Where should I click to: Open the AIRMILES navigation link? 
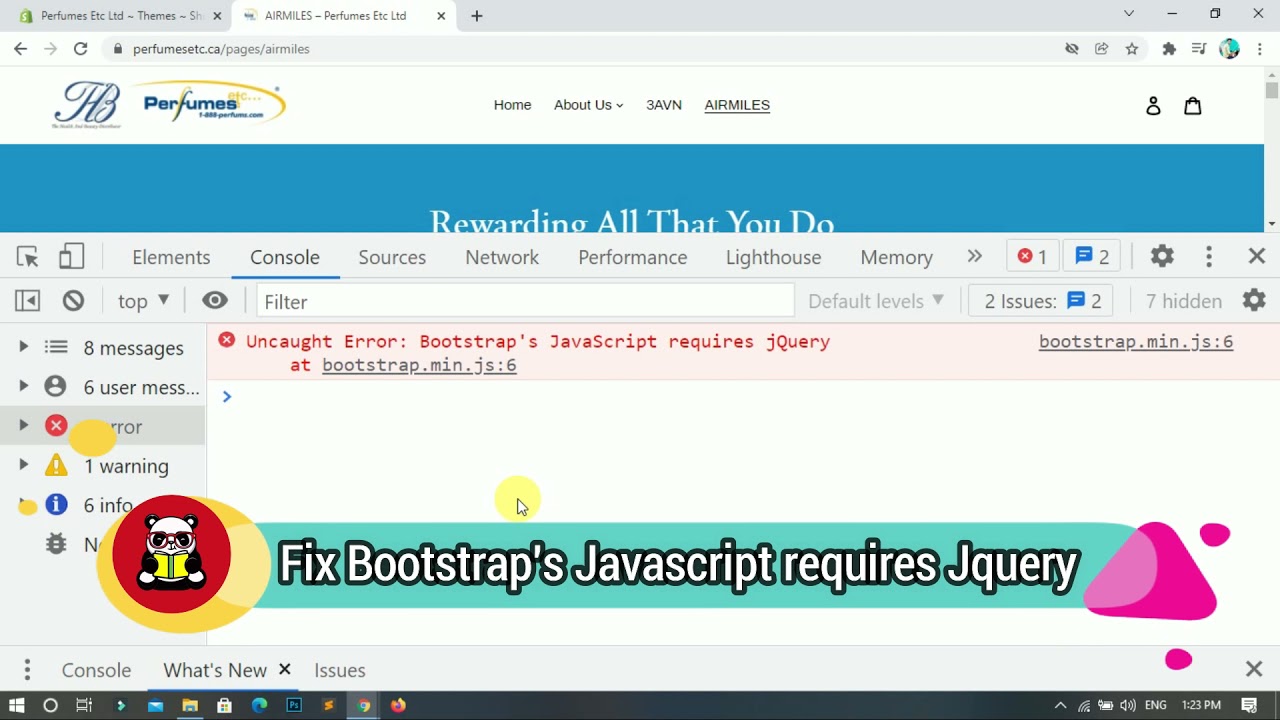pos(737,105)
